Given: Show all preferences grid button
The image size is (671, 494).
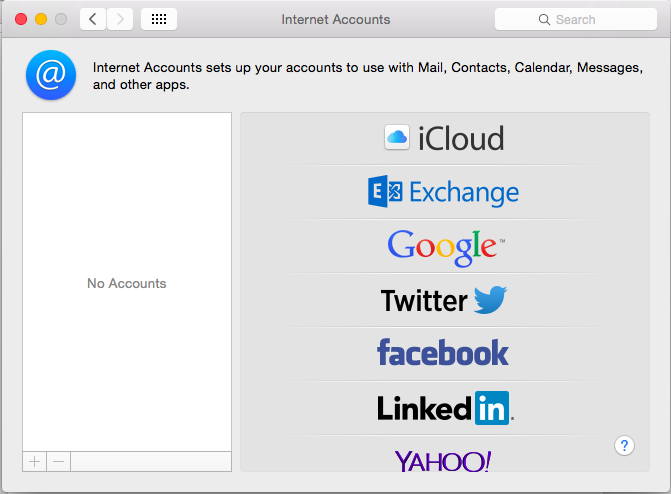Looking at the screenshot, I should point(159,19).
